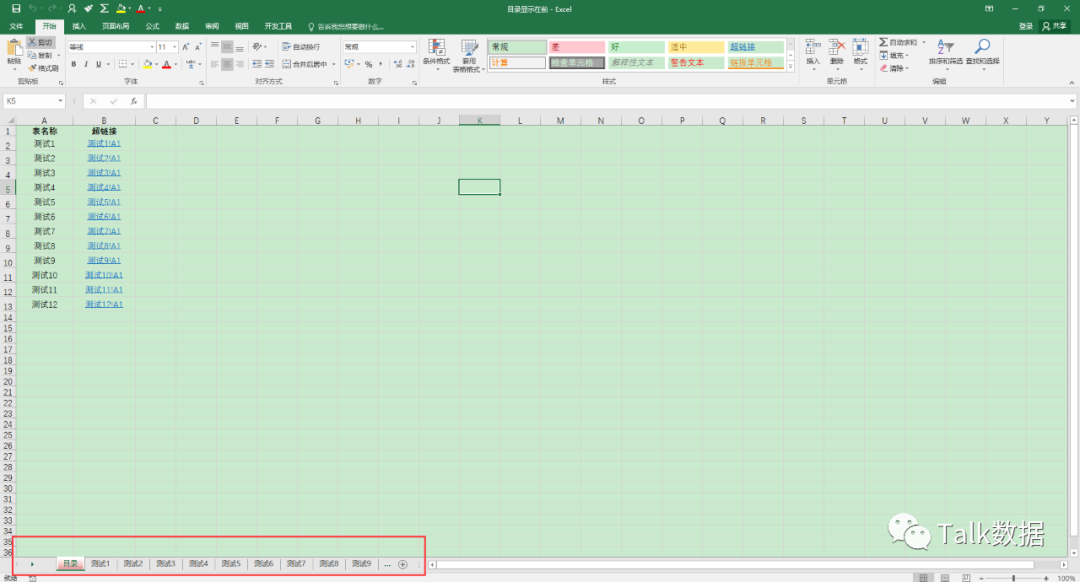Switch to the Formulas (公式) tab
1080x582 pixels.
[152, 26]
